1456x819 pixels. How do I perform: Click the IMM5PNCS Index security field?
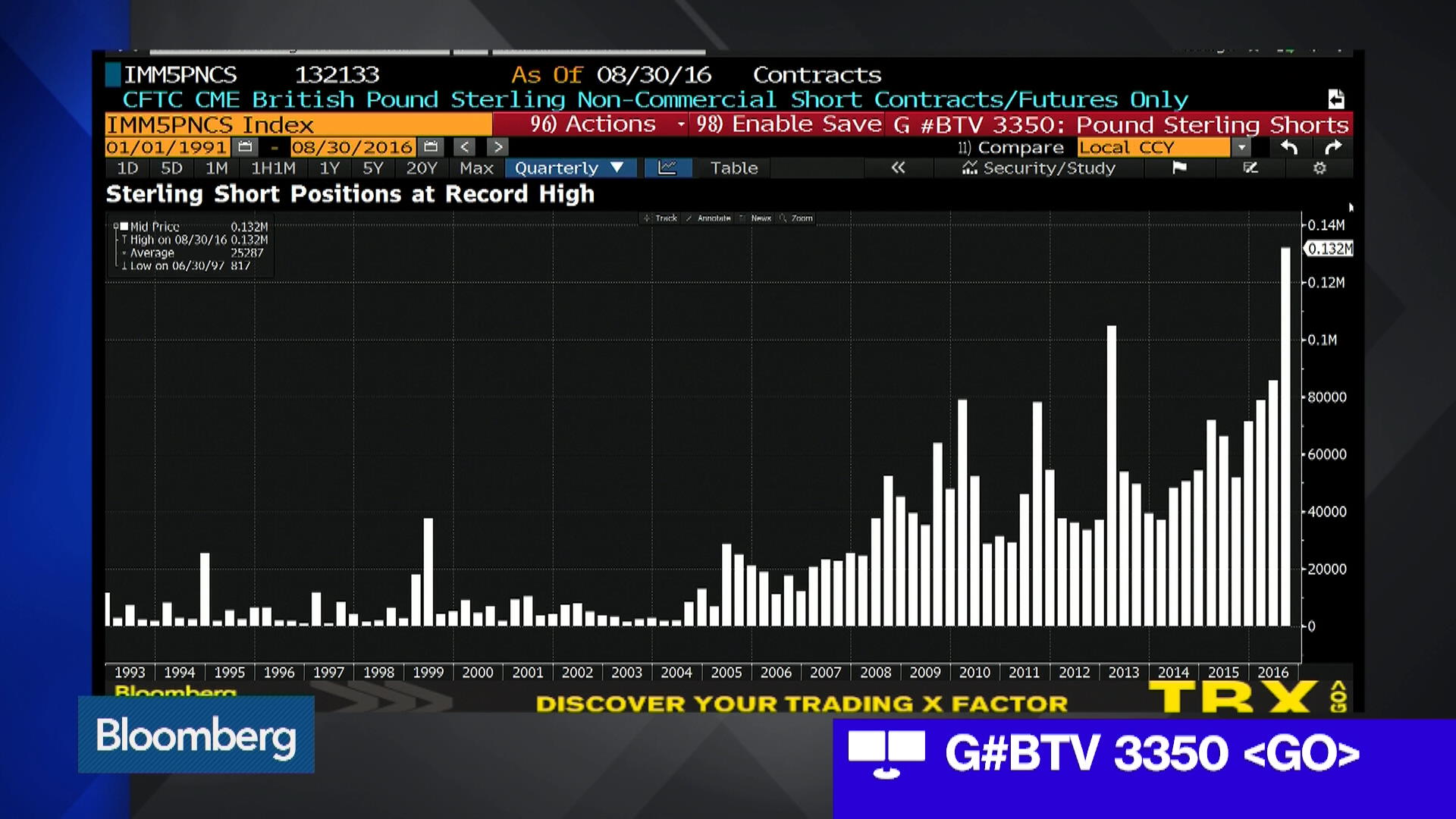tap(298, 124)
